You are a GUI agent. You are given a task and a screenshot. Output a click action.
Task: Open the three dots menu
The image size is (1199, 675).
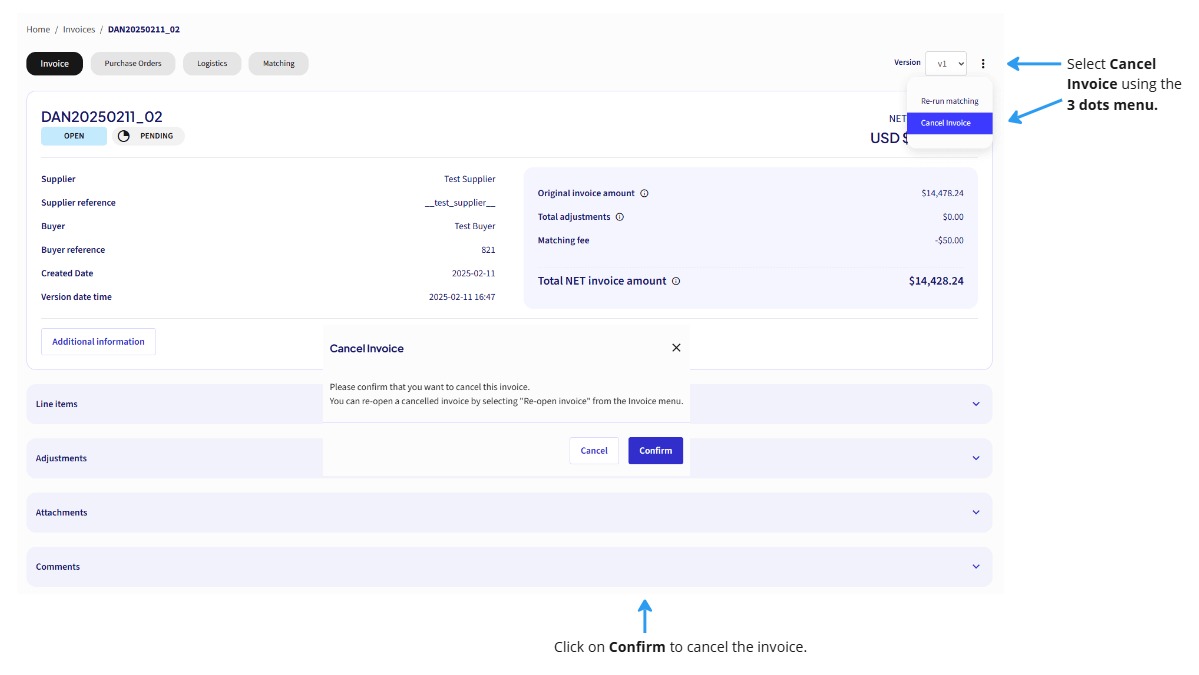983,63
